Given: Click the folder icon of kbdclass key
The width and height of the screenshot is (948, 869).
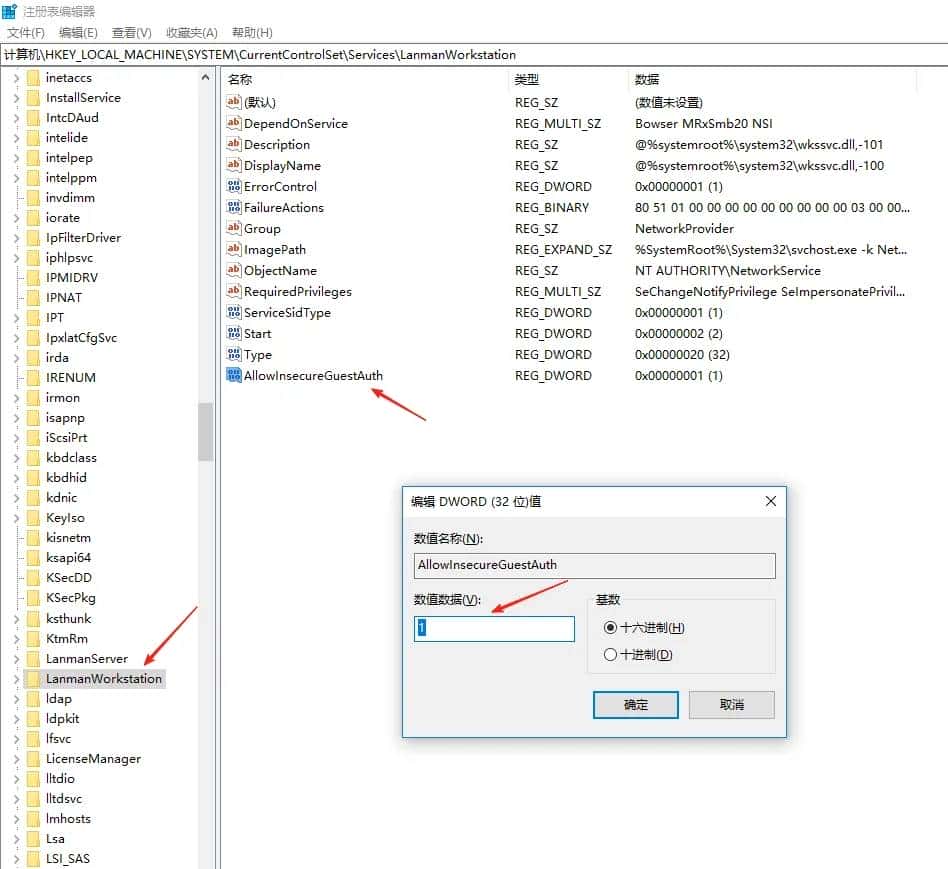Looking at the screenshot, I should (34, 458).
